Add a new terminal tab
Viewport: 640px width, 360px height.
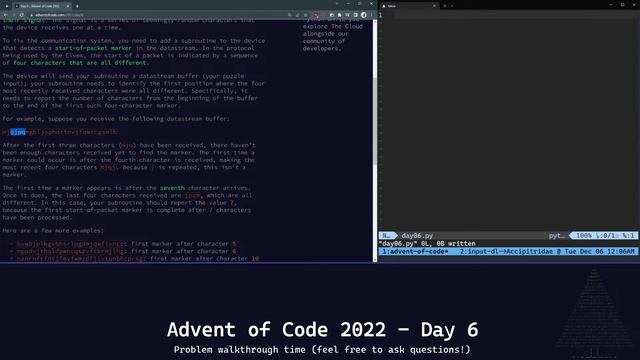coord(444,6)
